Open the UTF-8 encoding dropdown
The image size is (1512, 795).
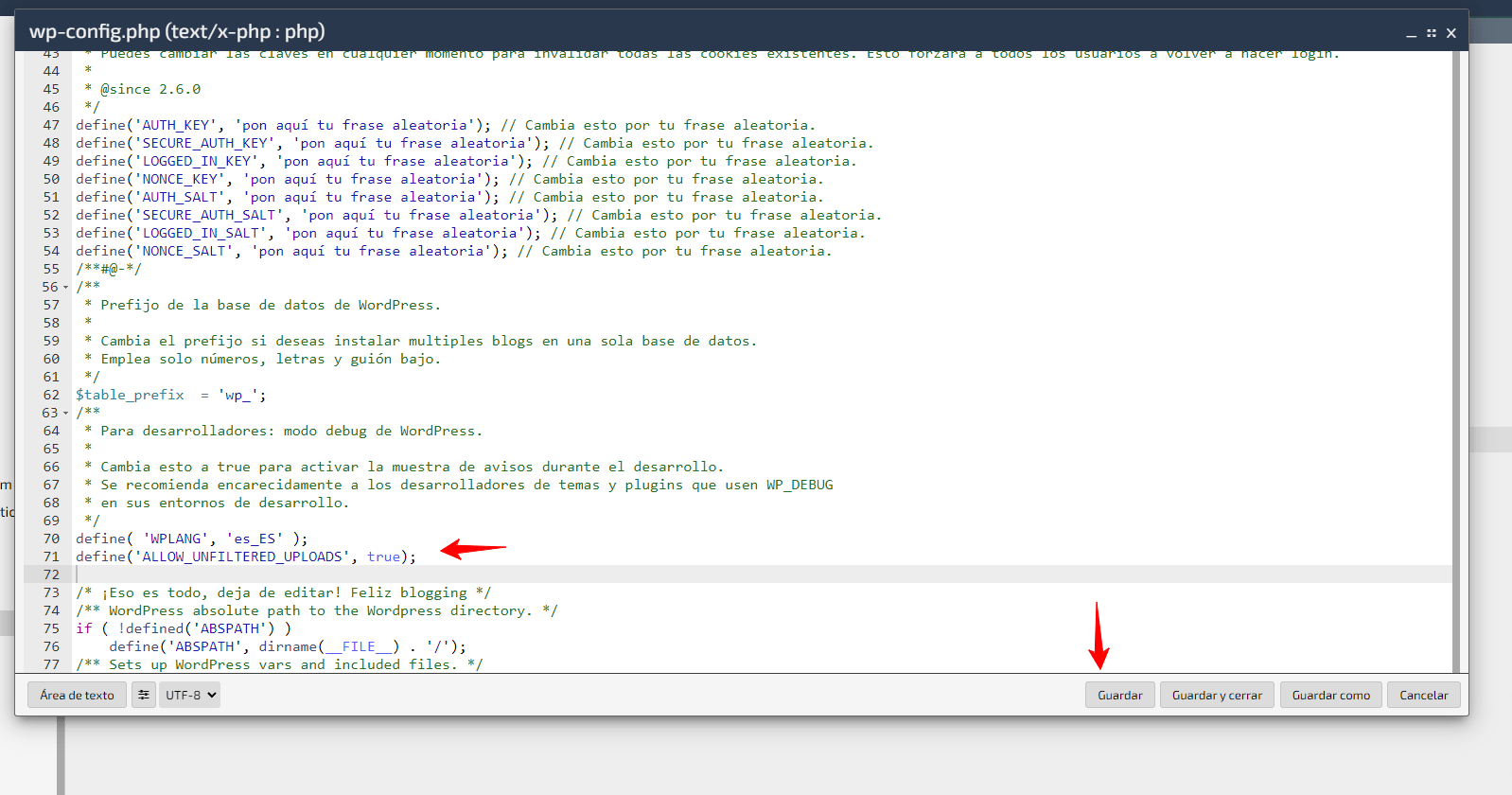point(189,695)
